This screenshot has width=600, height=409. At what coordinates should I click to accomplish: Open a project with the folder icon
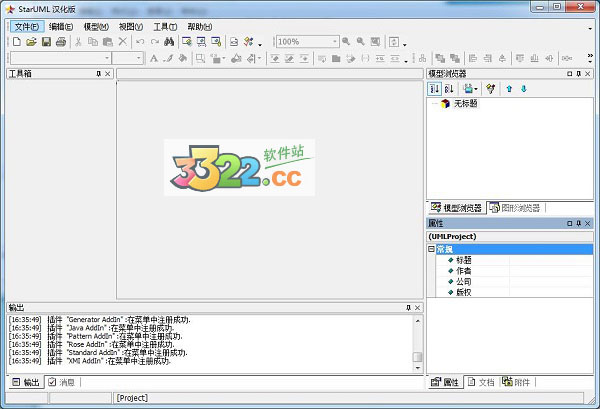pyautogui.click(x=31, y=42)
